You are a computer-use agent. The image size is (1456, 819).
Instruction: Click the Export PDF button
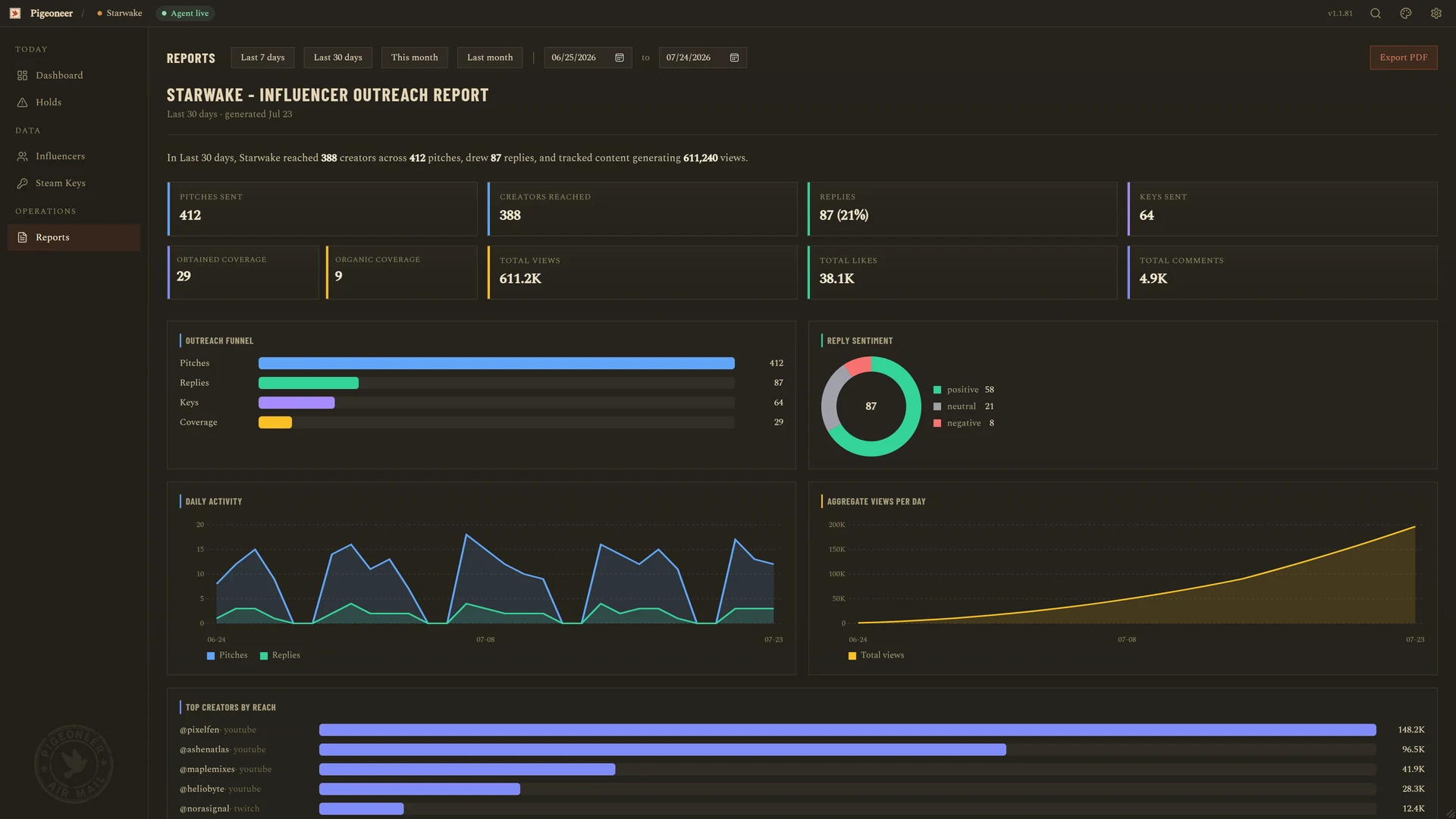1403,58
